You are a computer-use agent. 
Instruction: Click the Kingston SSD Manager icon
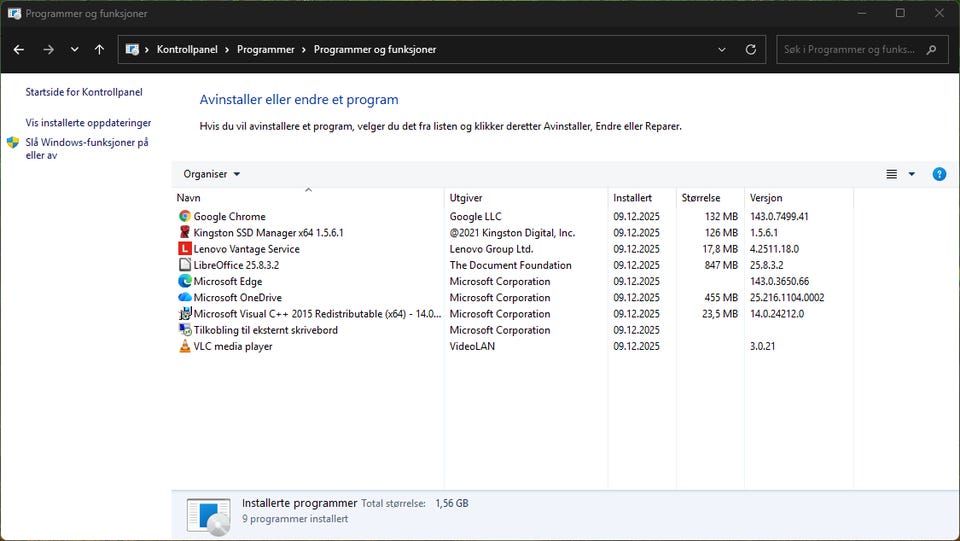tap(185, 232)
